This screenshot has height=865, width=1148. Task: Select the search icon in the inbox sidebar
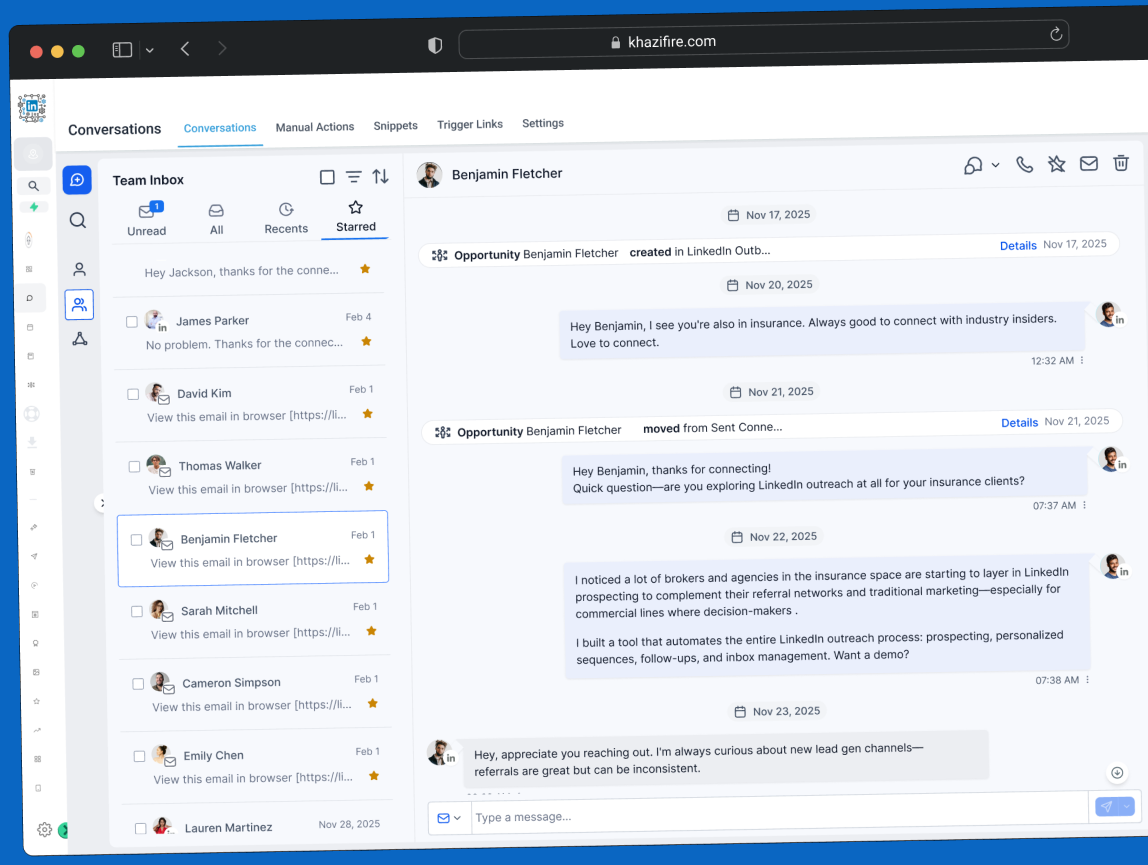coord(78,220)
